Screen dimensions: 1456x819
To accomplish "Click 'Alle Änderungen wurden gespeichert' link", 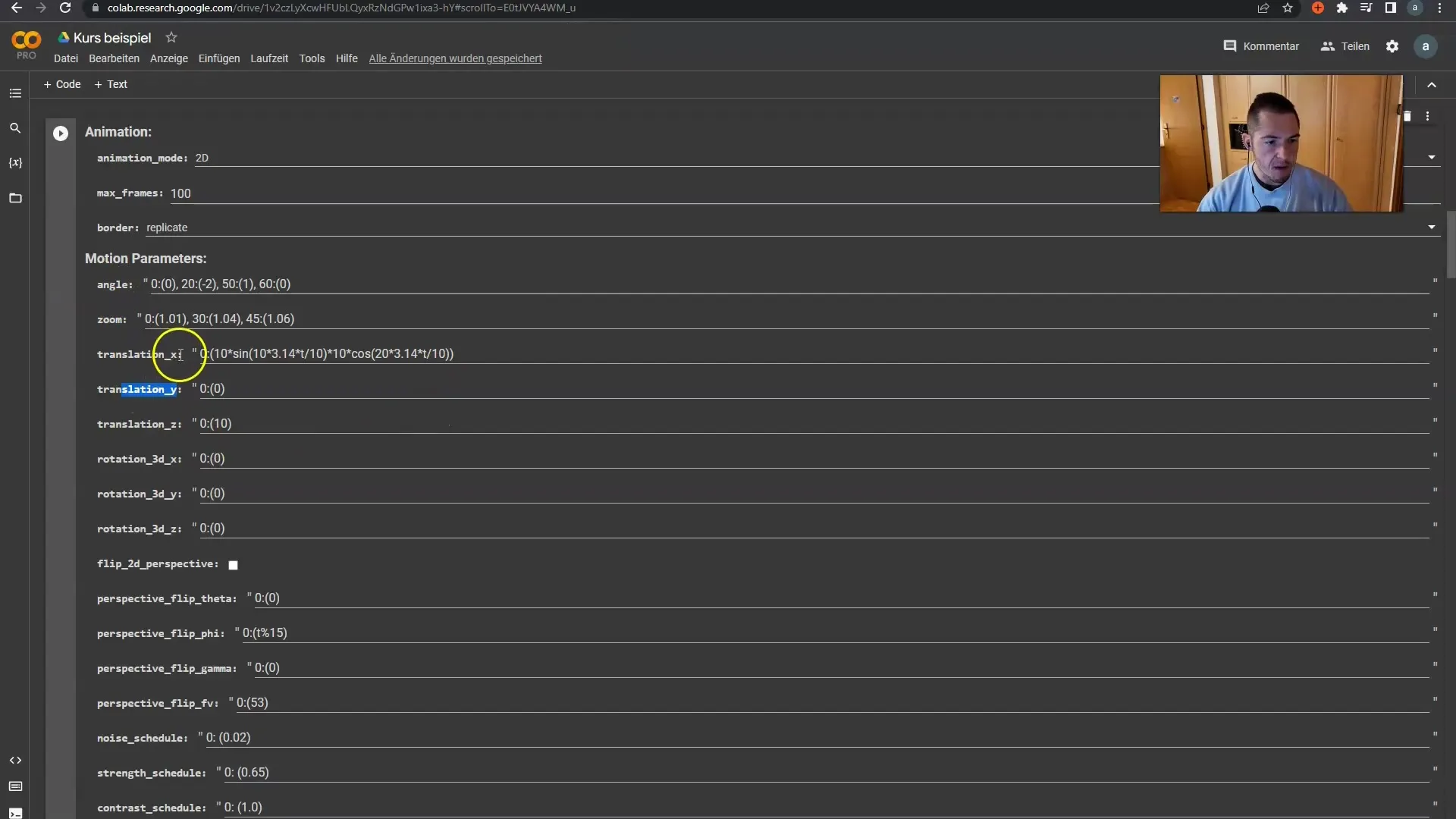I will (455, 58).
